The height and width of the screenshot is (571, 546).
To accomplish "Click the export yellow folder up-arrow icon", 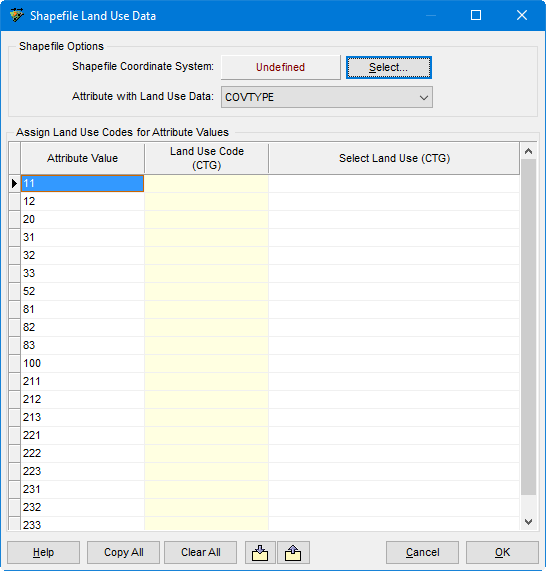I will click(x=293, y=552).
